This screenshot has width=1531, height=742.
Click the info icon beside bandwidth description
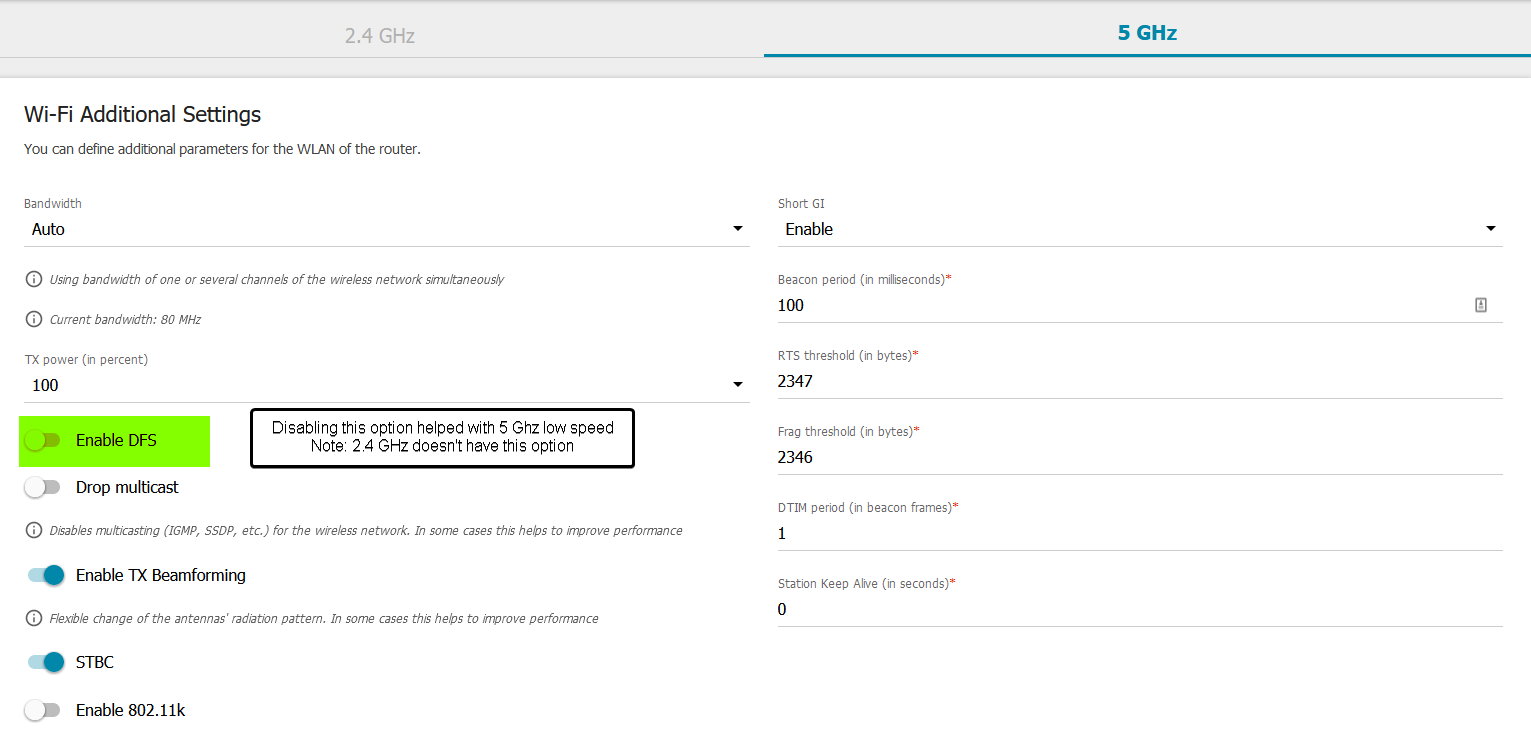[33, 279]
